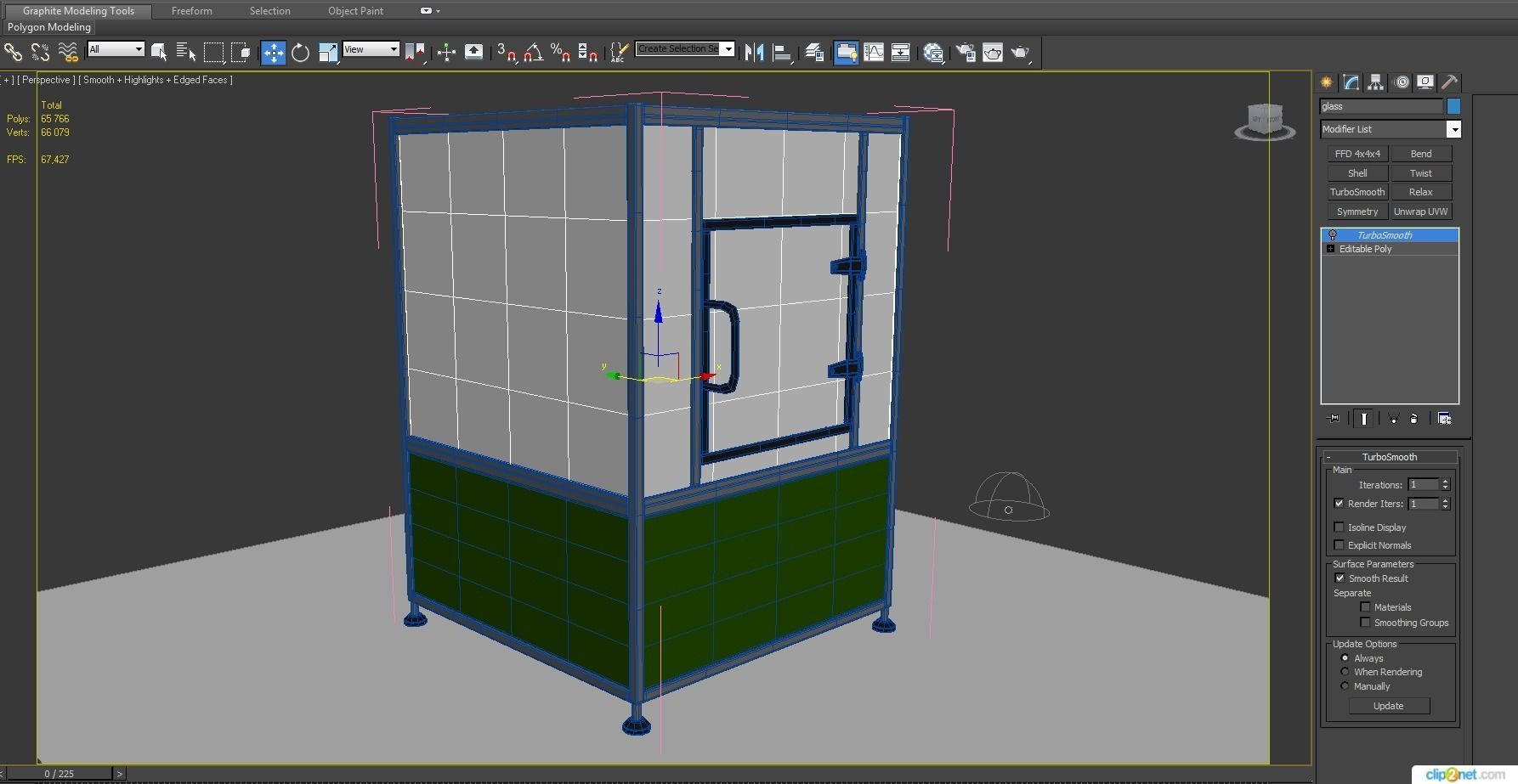This screenshot has height=784, width=1518.
Task: Activate the Select and Scale tool
Action: coord(327,53)
